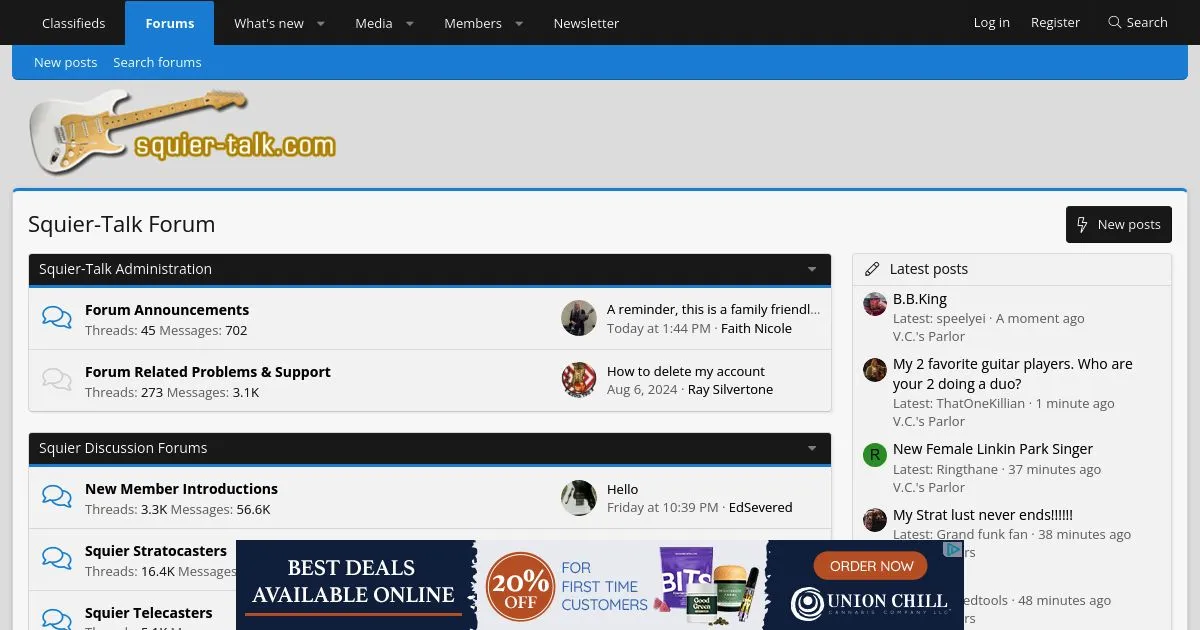Click the search magnifier icon in header
Viewport: 1200px width, 630px height.
(1114, 22)
